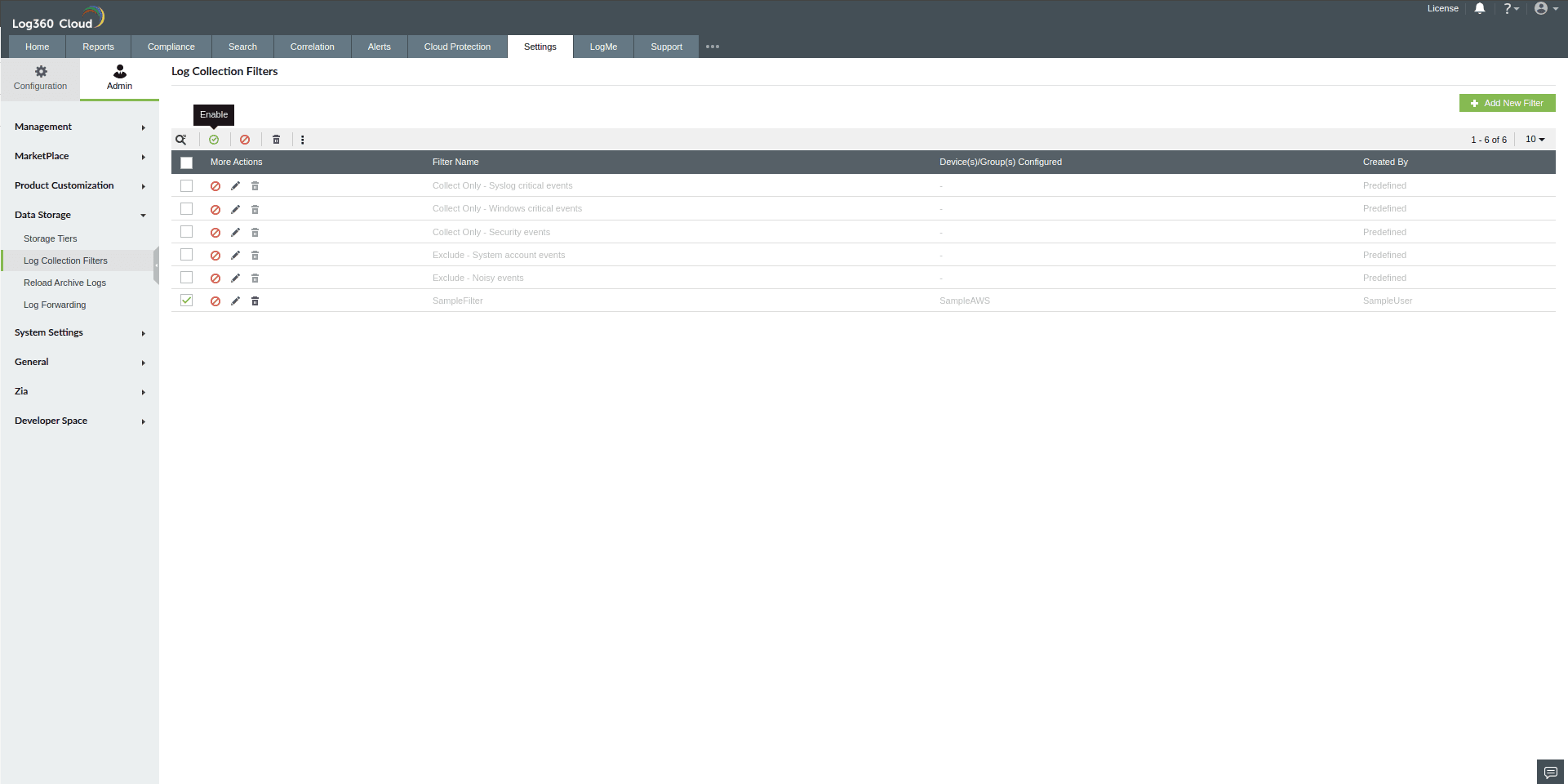This screenshot has height=784, width=1568.
Task: Open the notifications bell icon
Action: (1480, 8)
